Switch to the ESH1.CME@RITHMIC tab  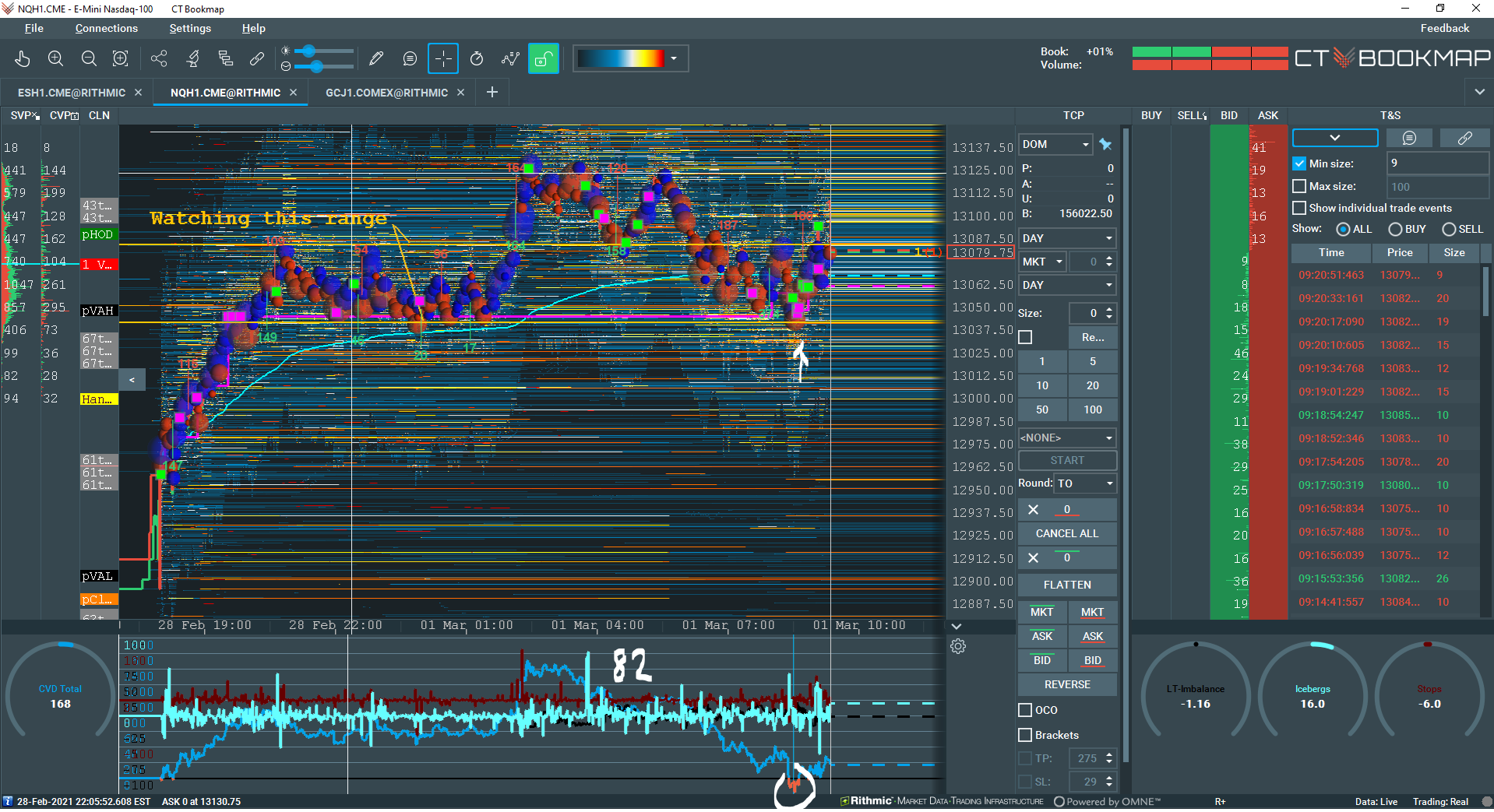pyautogui.click(x=72, y=93)
